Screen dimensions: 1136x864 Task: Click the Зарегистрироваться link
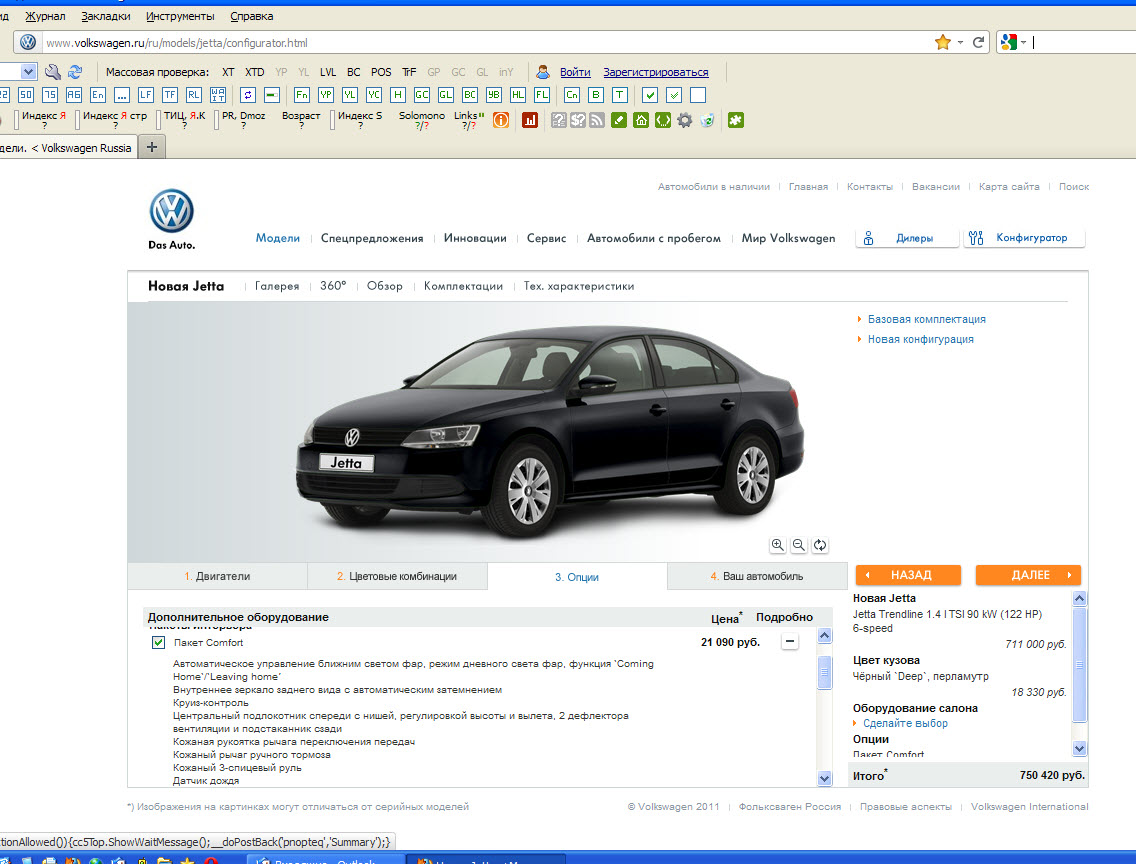point(656,72)
